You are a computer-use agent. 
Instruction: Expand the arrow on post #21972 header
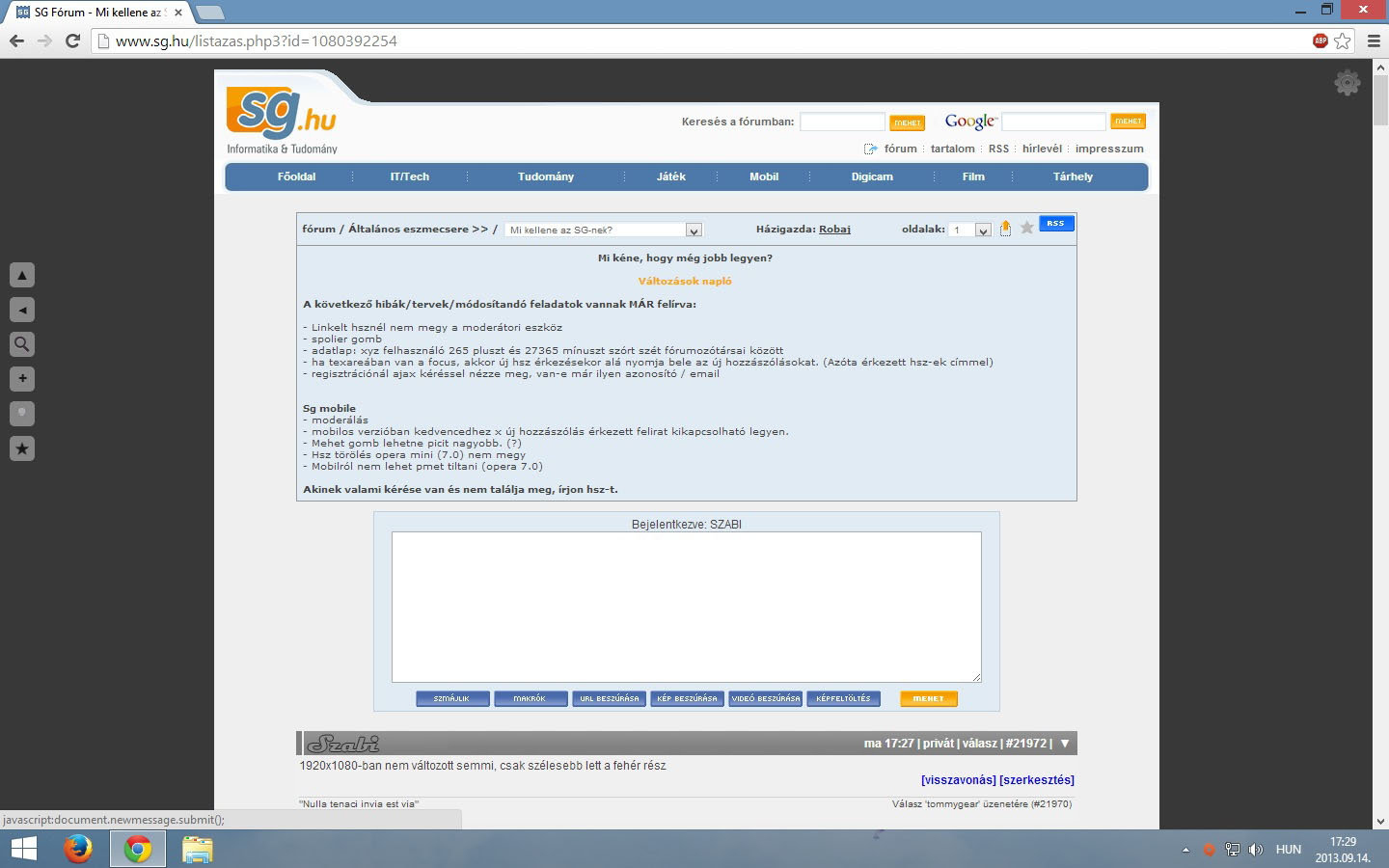pyautogui.click(x=1065, y=744)
